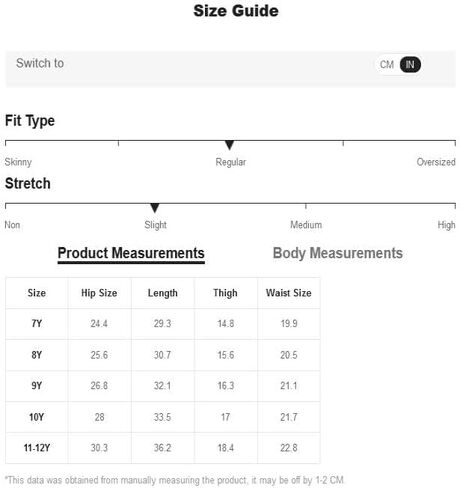Image resolution: width=460 pixels, height=488 pixels.
Task: Select the IN unit toggle
Action: pyautogui.click(x=410, y=64)
